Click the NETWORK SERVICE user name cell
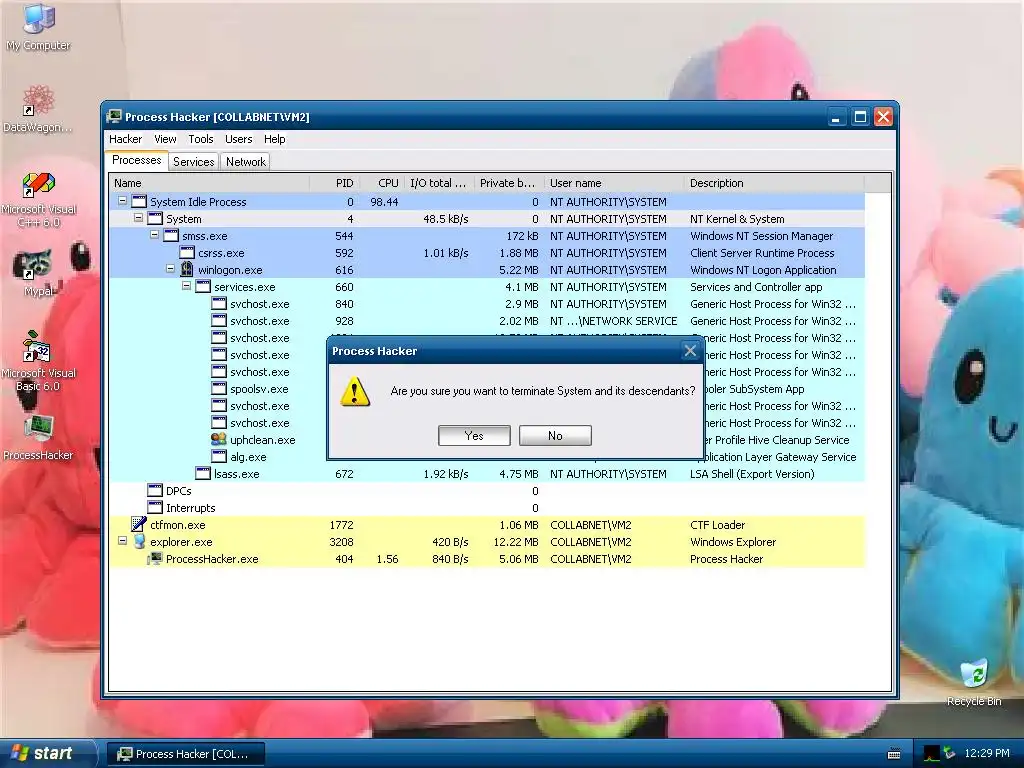 [613, 321]
